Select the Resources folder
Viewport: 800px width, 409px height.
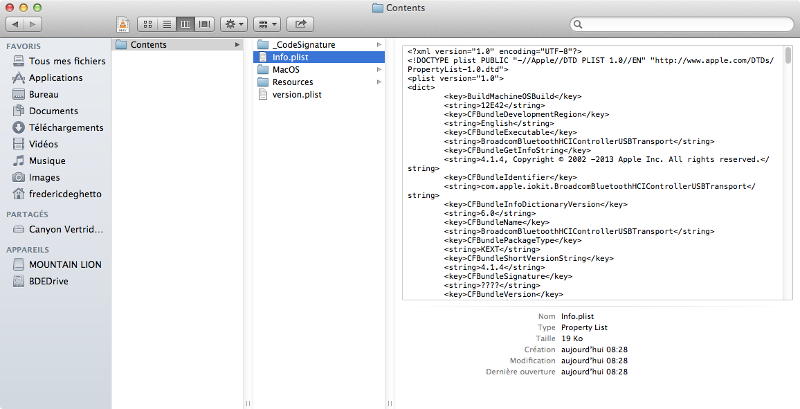319,82
